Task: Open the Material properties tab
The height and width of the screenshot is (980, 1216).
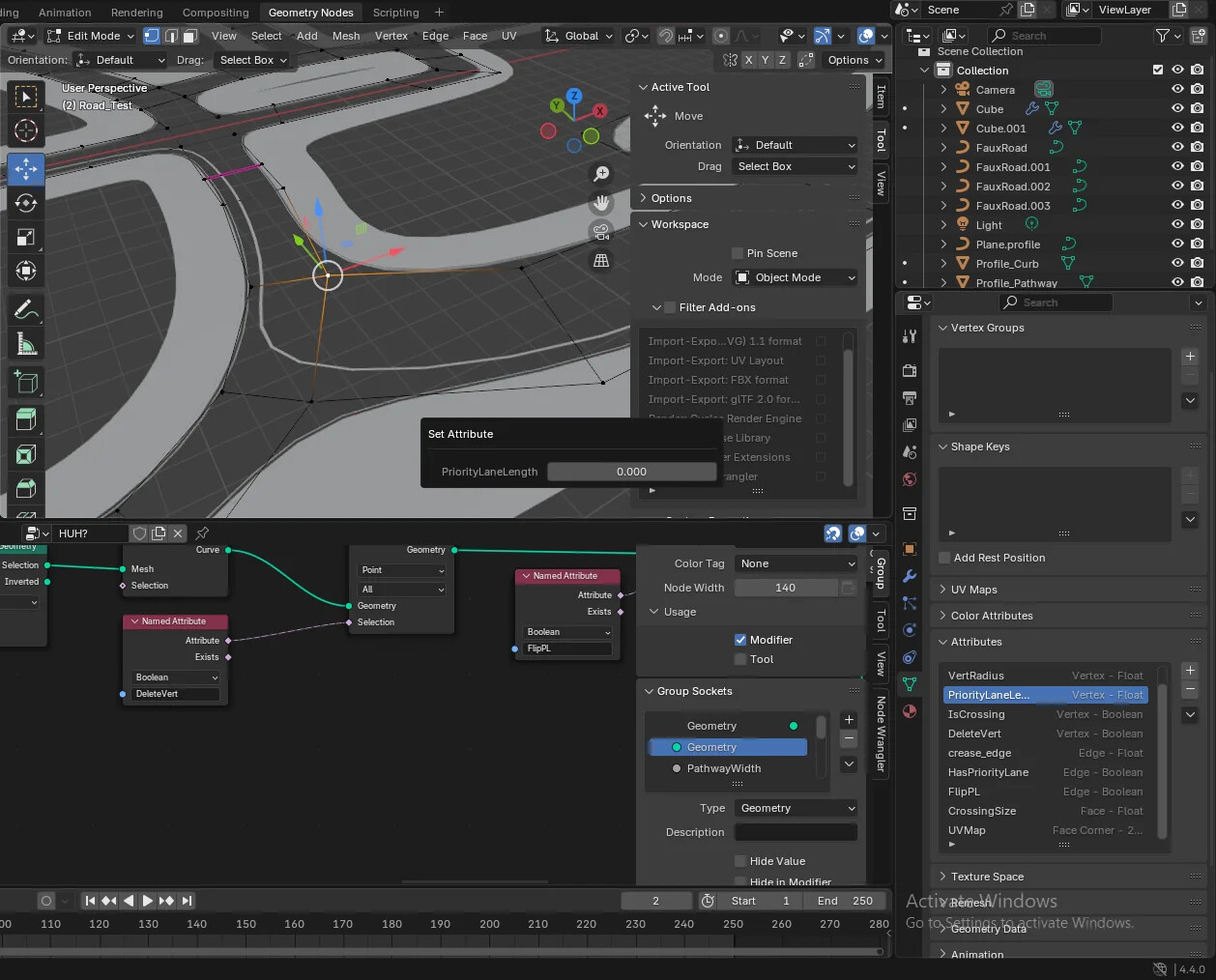Action: pos(909,711)
